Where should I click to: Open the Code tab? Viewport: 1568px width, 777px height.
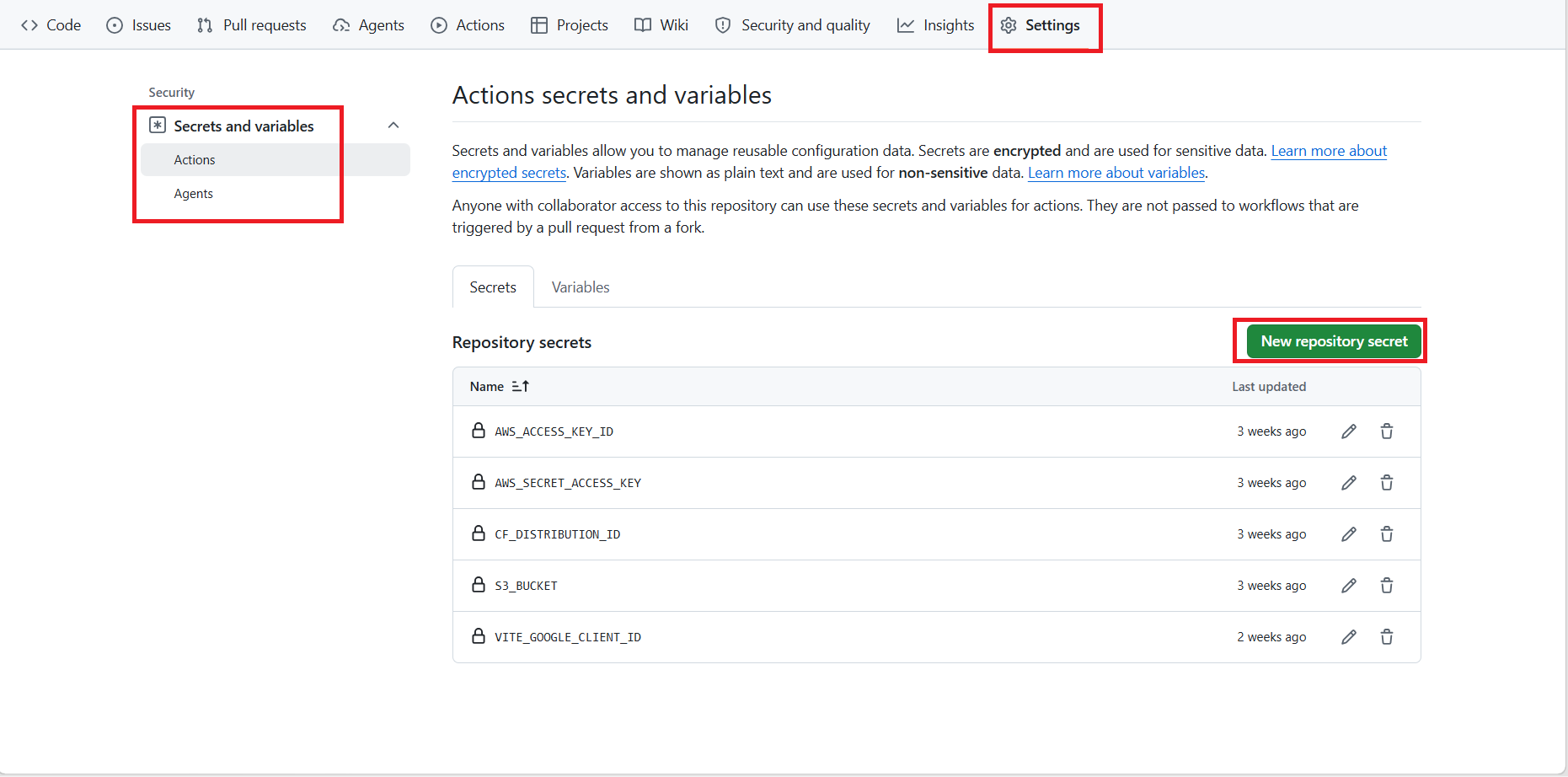click(x=51, y=25)
